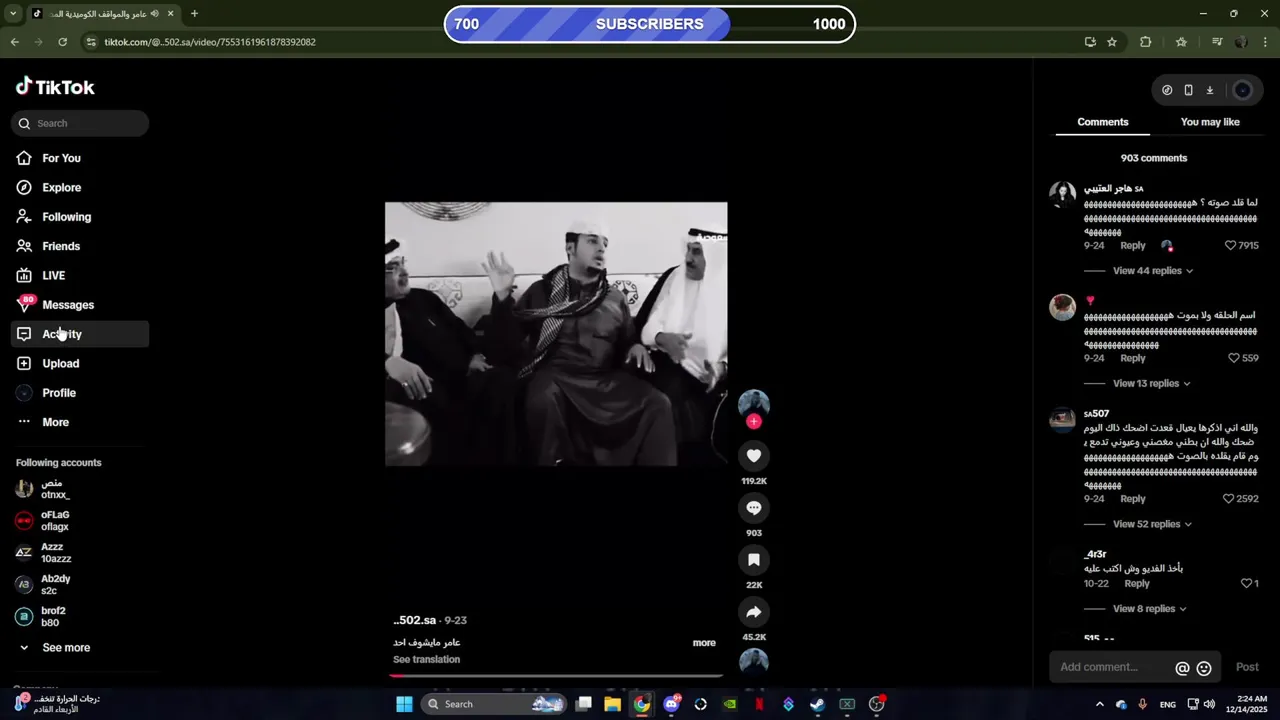Open the ..502.sa creator username
The image size is (1280, 720).
click(x=415, y=620)
